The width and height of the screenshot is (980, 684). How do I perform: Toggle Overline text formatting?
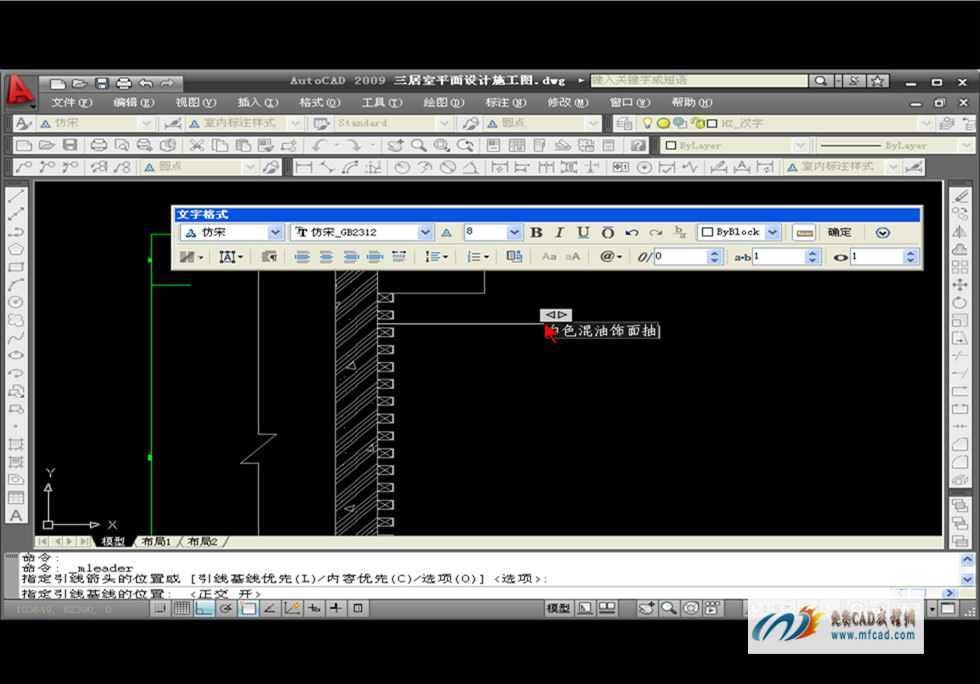point(608,233)
